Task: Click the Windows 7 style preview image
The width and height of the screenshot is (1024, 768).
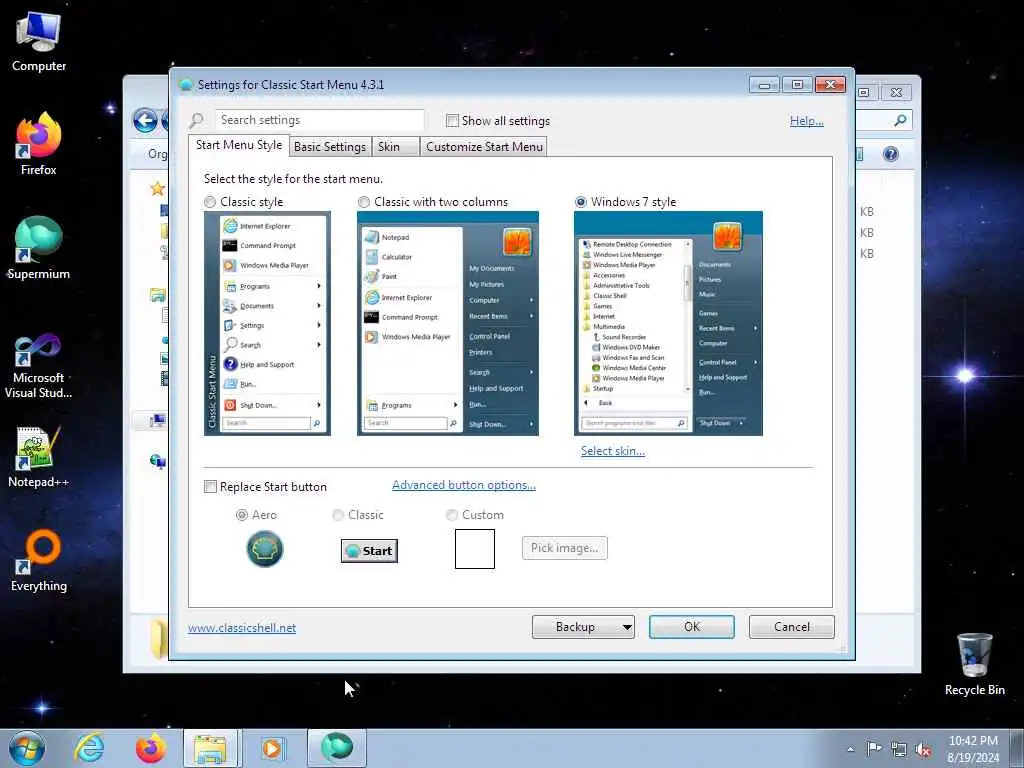Action: tap(668, 323)
